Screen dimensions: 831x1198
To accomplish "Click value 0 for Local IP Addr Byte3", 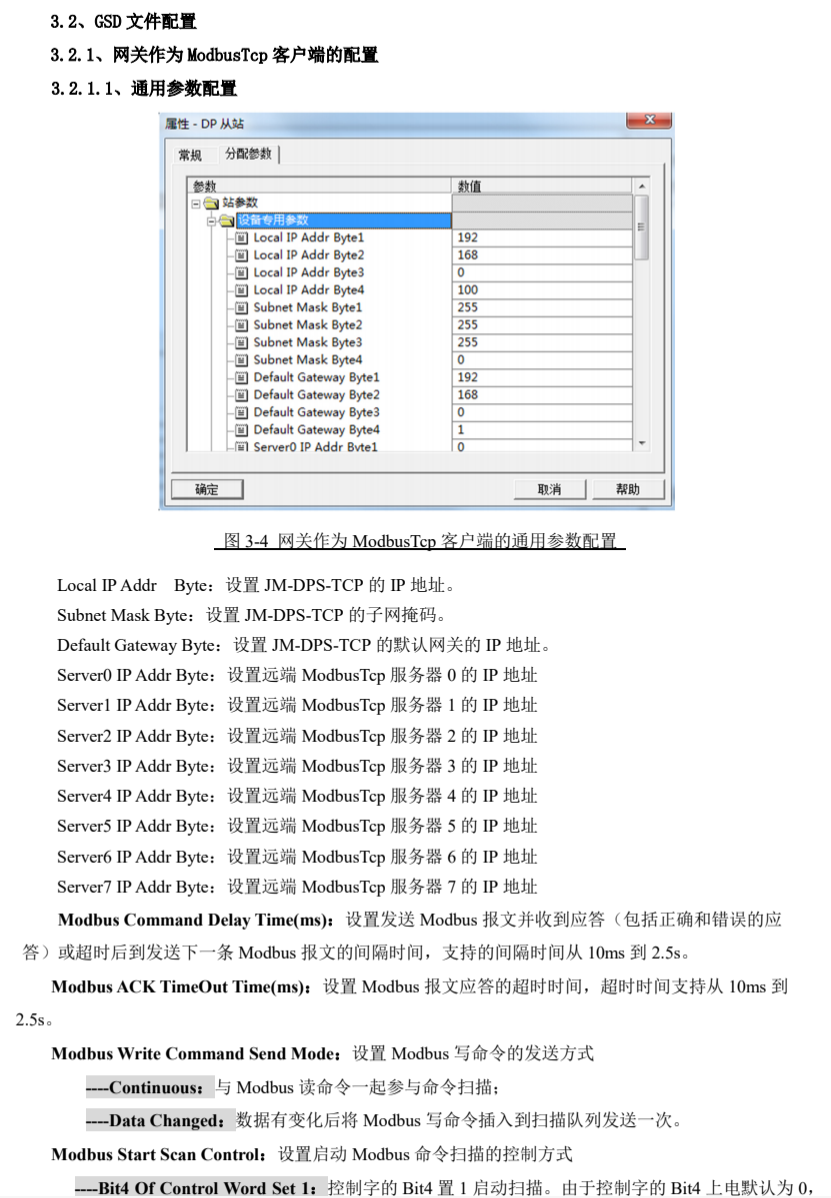I will (x=542, y=273).
